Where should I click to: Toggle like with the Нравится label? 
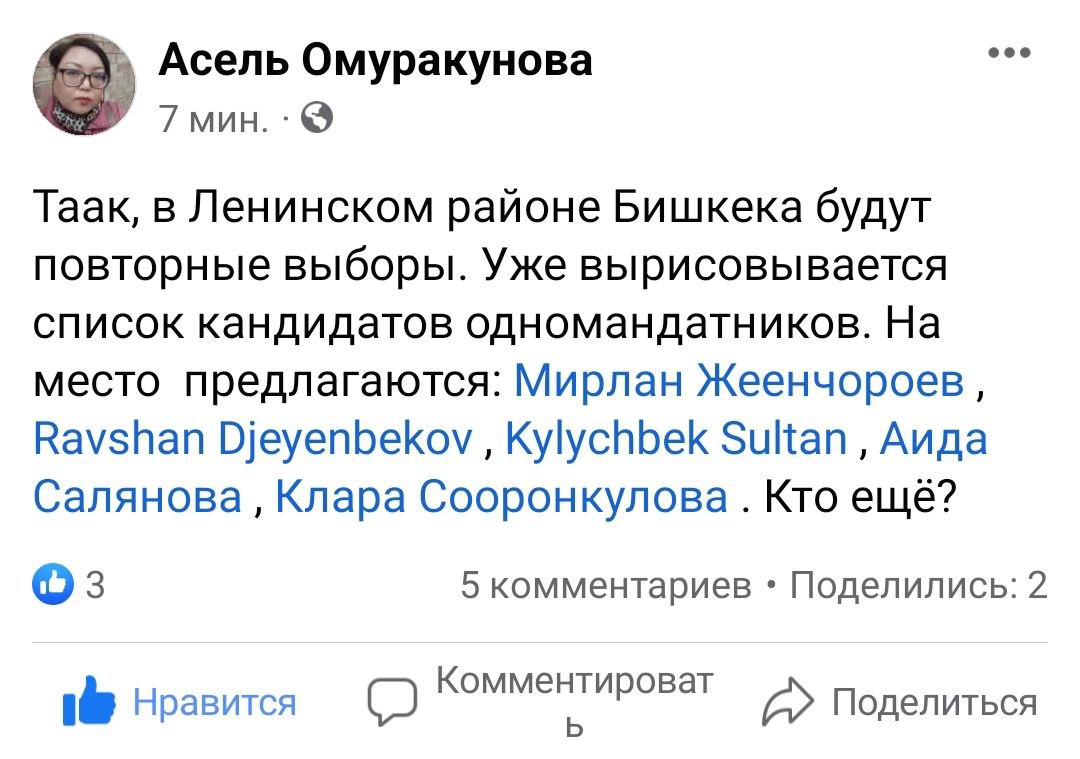(215, 702)
